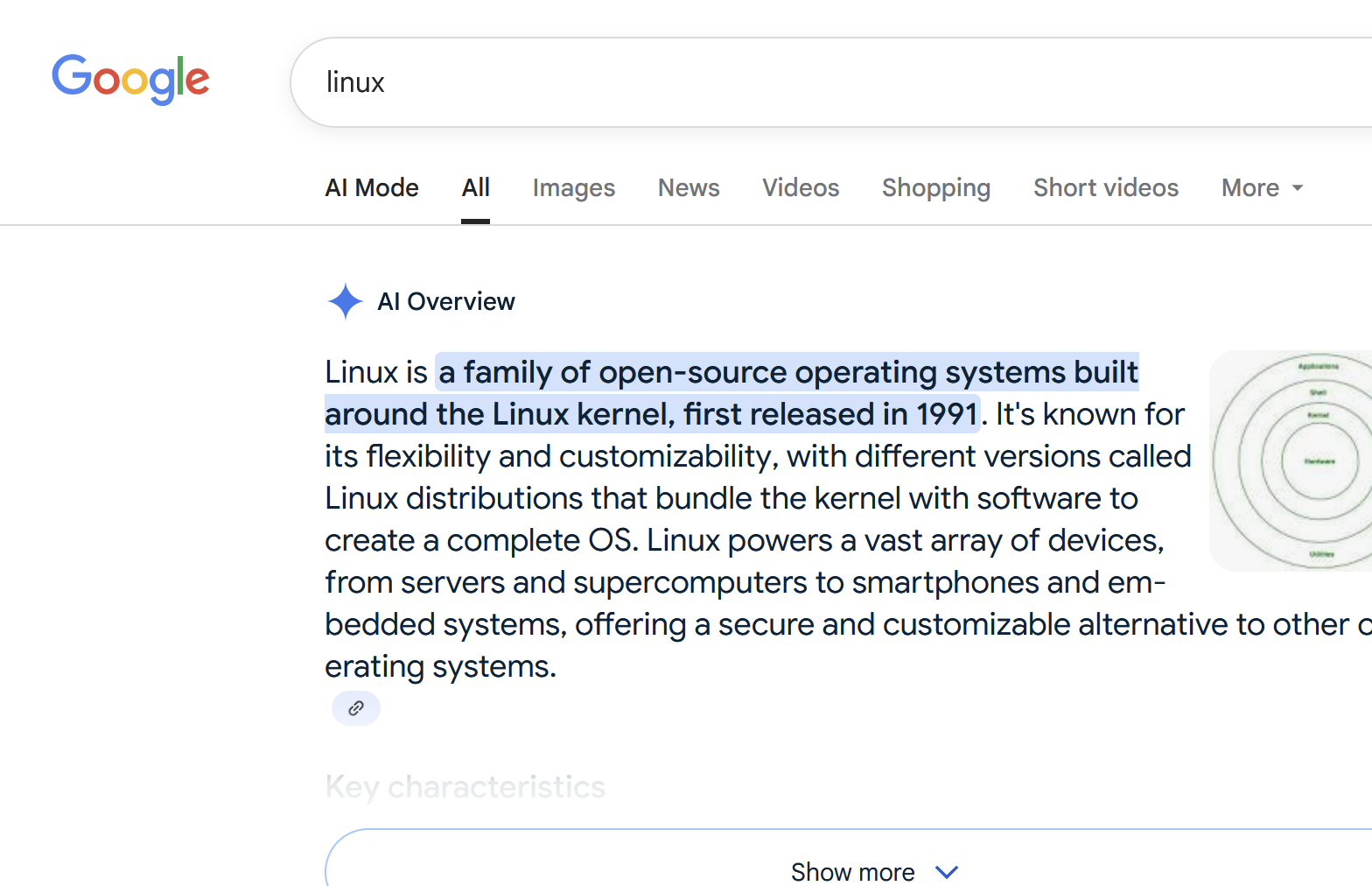Click the Key characteristics heading
Viewport: 1372px width, 886px height.
(x=465, y=787)
